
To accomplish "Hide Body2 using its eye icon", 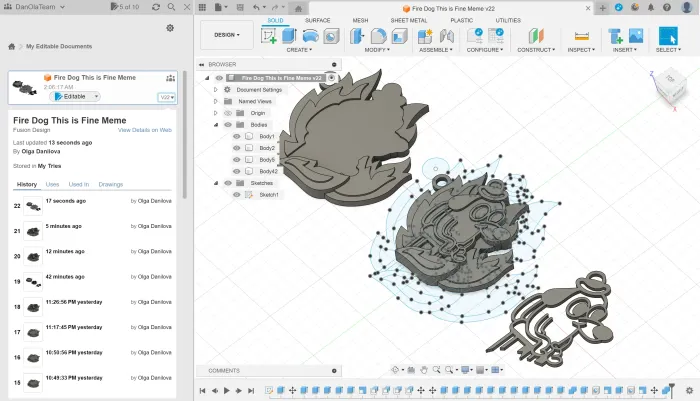I will click(x=237, y=148).
